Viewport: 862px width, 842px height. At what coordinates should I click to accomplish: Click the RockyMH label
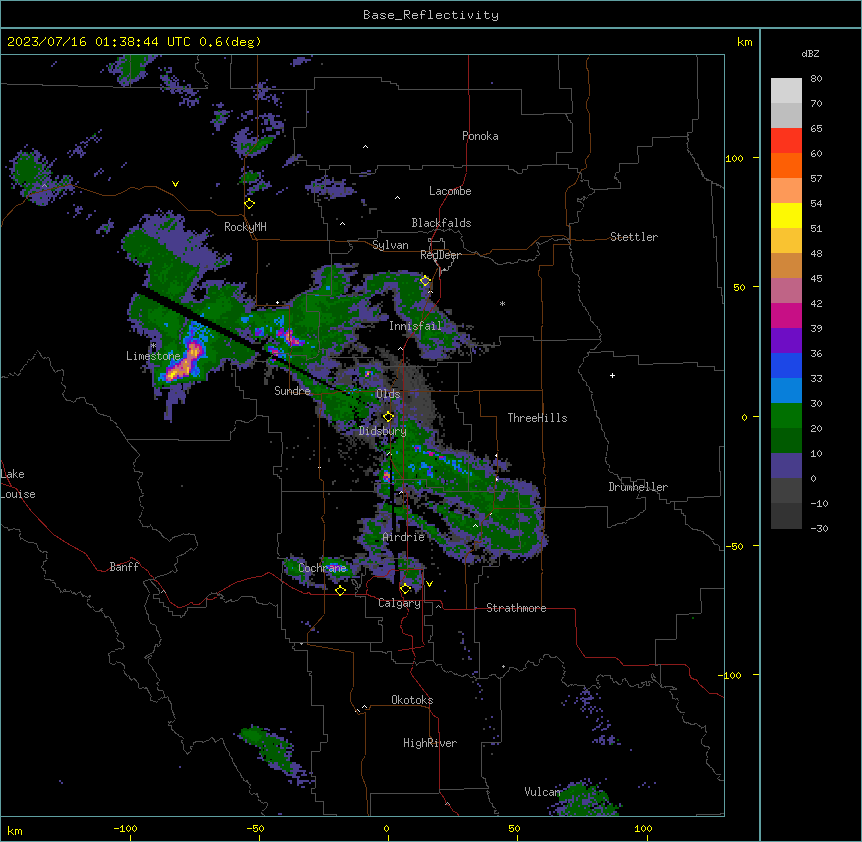click(x=245, y=227)
